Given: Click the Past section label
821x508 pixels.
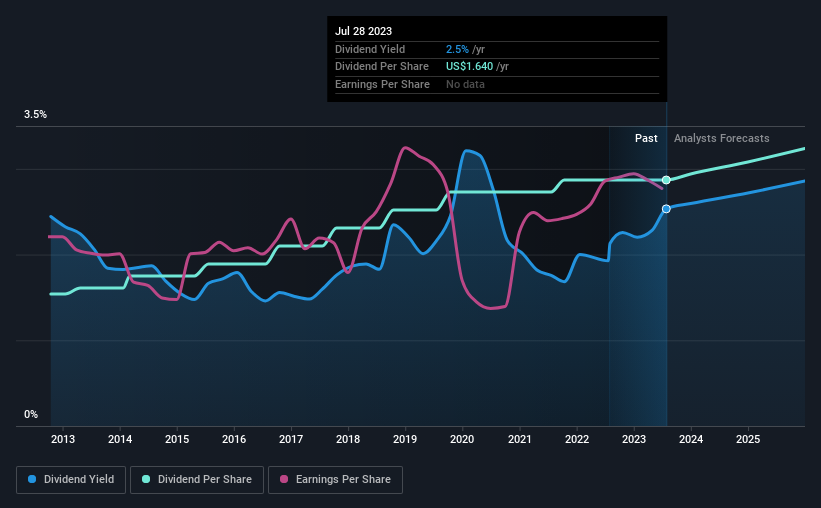Looking at the screenshot, I should [646, 138].
